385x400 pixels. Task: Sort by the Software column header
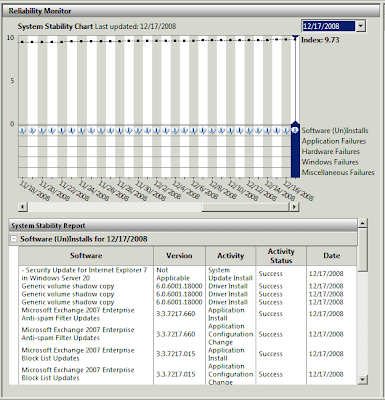[86, 256]
